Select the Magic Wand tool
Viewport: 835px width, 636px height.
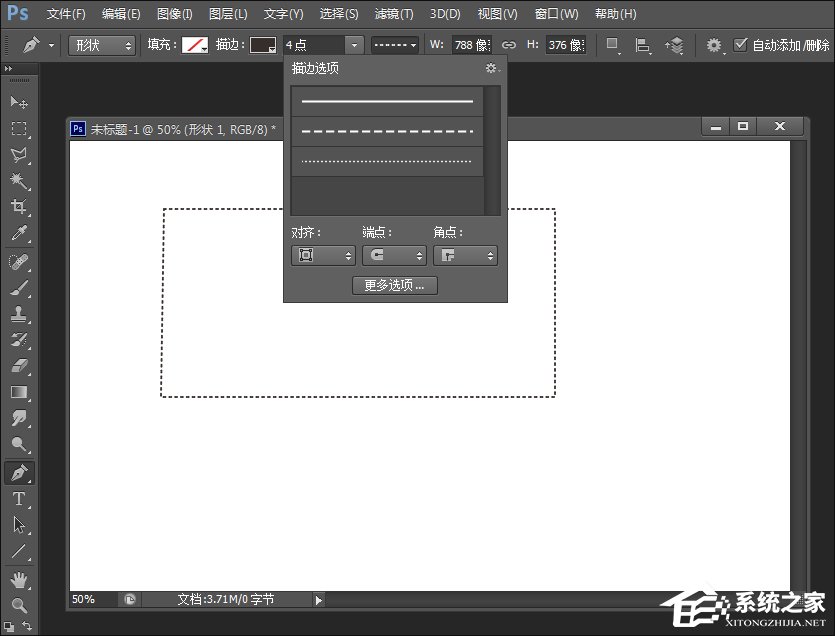click(19, 181)
